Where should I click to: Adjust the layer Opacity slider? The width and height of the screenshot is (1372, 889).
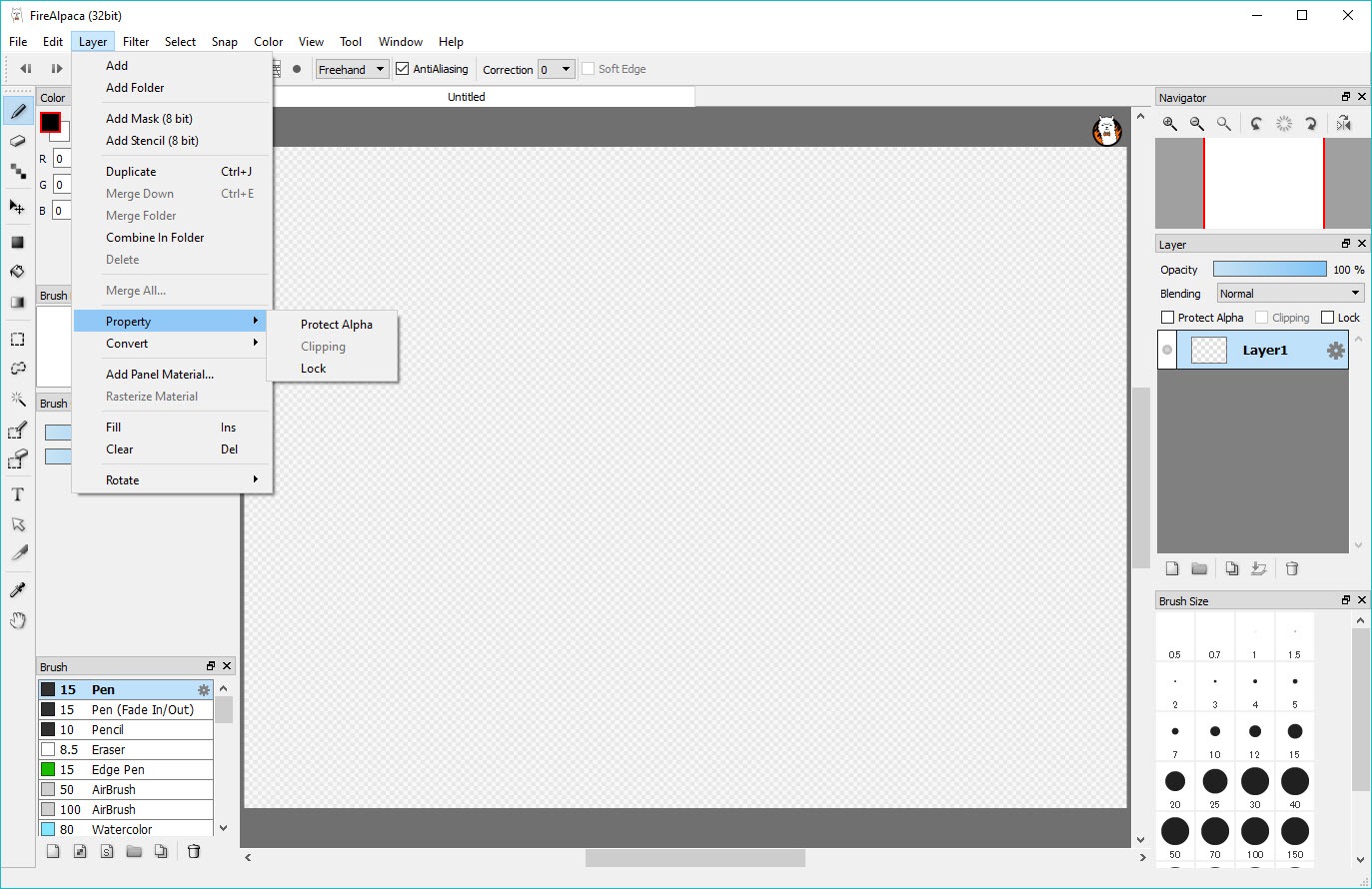point(1269,270)
